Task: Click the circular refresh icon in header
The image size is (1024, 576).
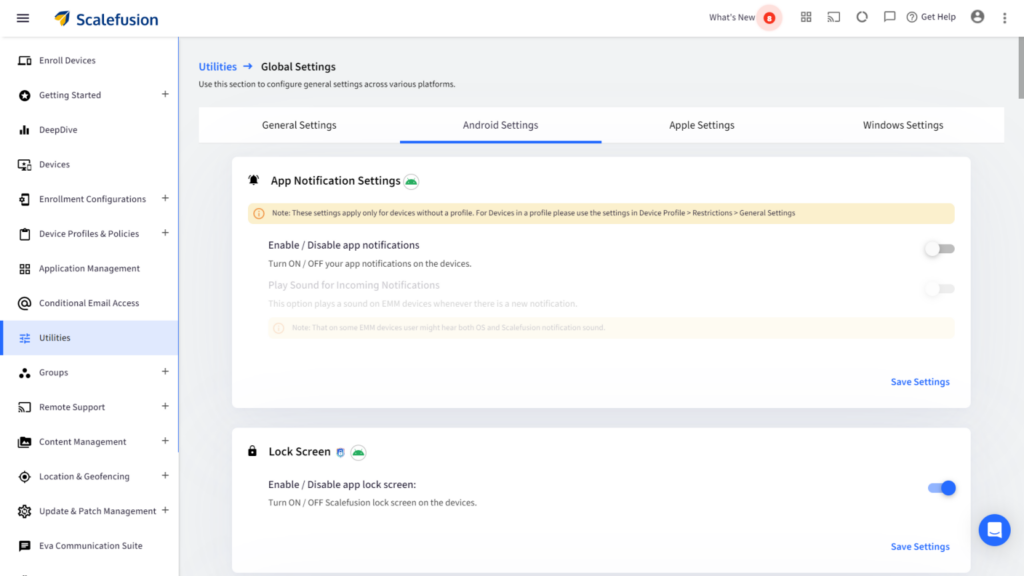Action: (x=862, y=17)
